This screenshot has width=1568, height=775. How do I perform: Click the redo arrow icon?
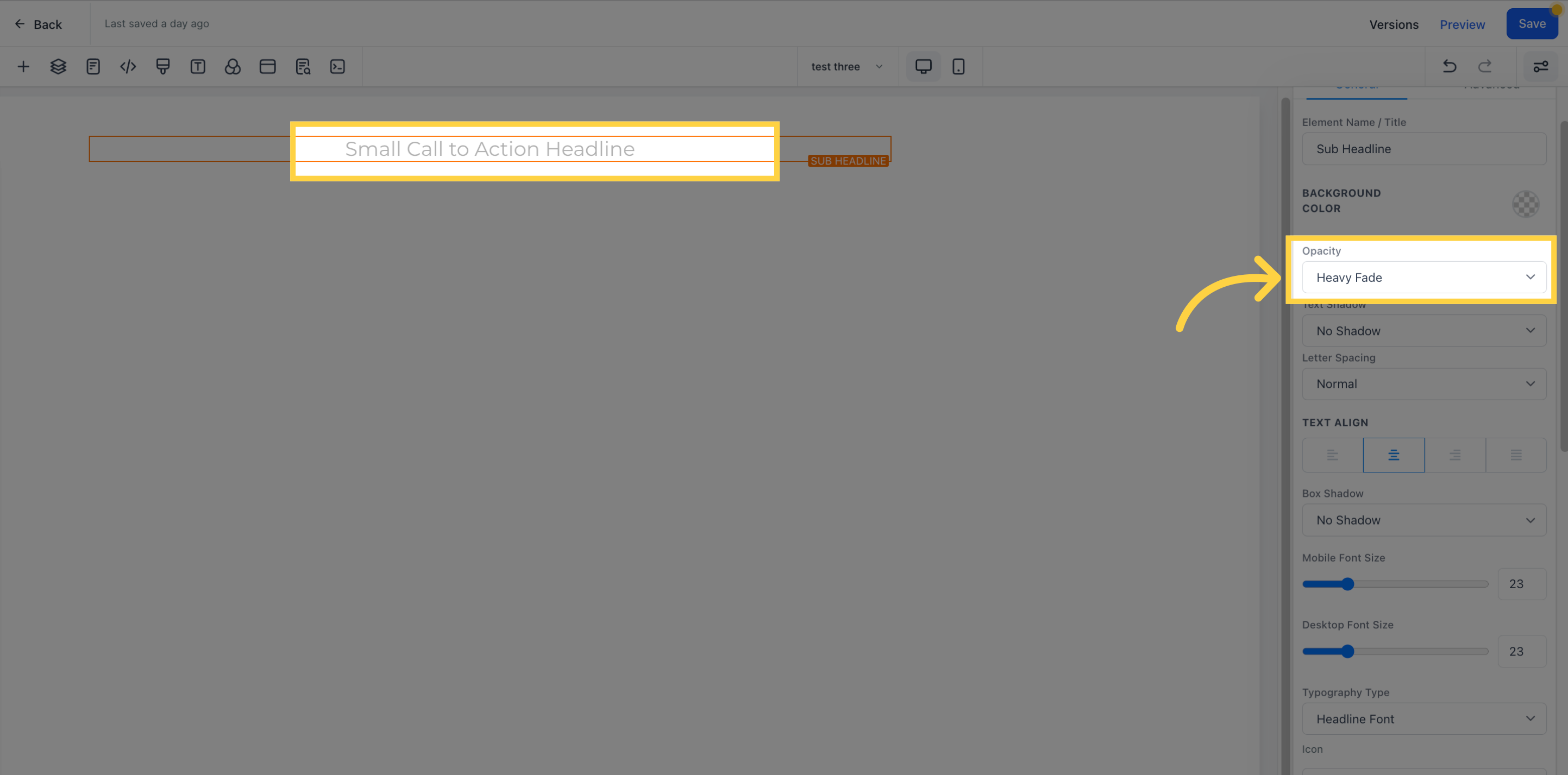click(1485, 66)
